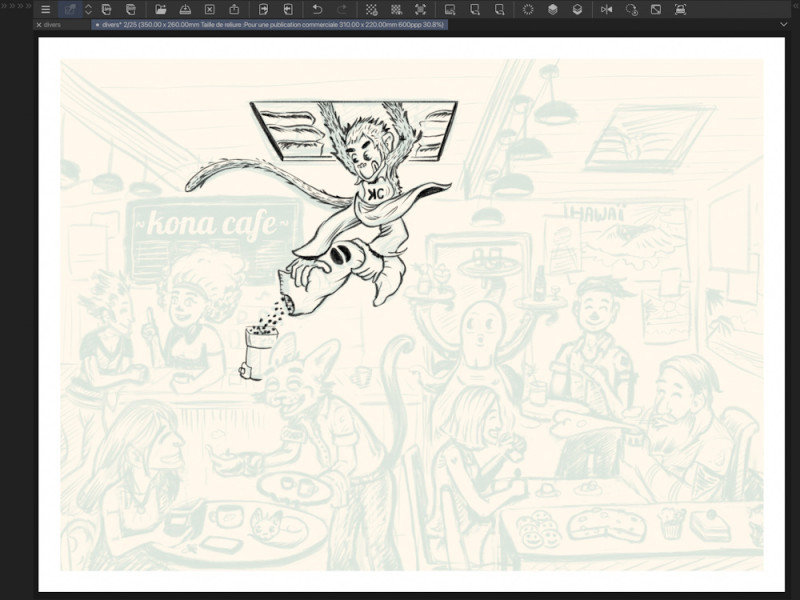The image size is (800, 600).
Task: Open the tab list dropdown chevron at right
Action: (x=785, y=24)
